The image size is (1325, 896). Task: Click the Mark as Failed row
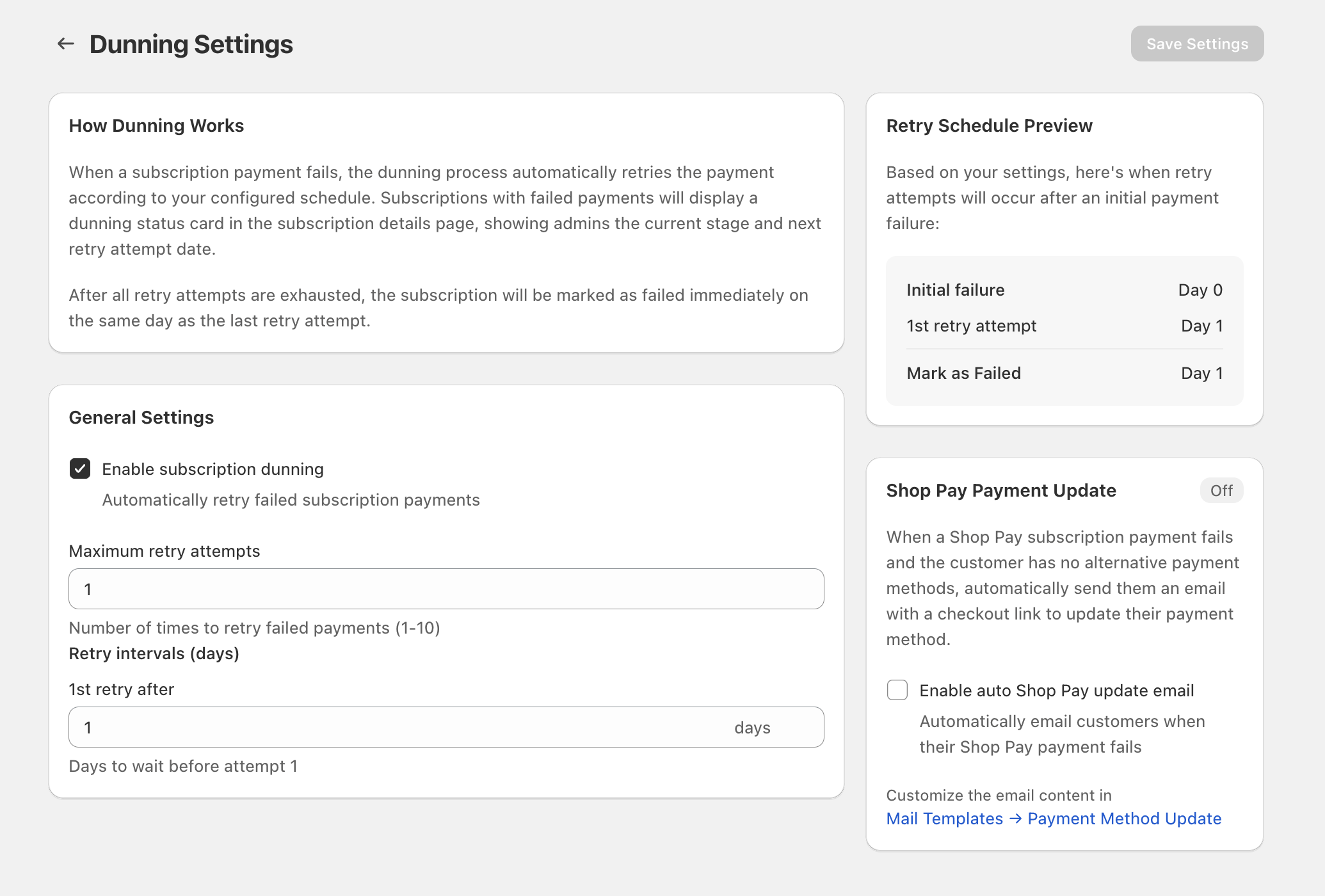click(1064, 372)
